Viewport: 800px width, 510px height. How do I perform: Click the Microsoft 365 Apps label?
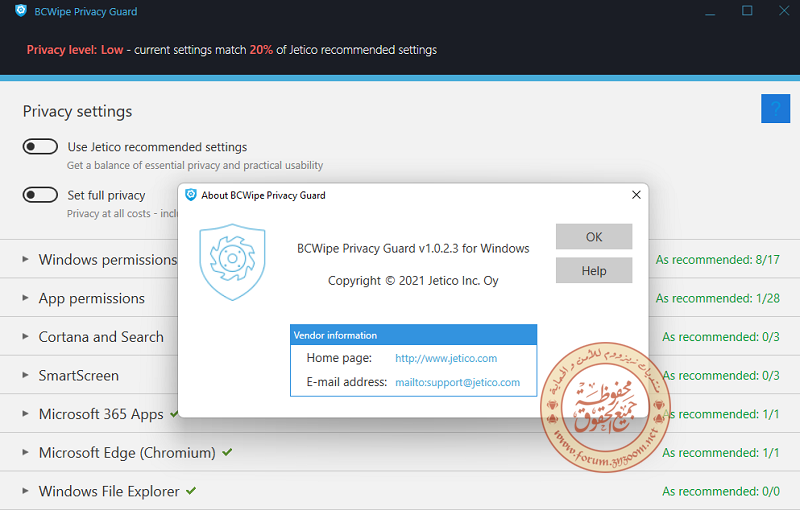[x=101, y=414]
